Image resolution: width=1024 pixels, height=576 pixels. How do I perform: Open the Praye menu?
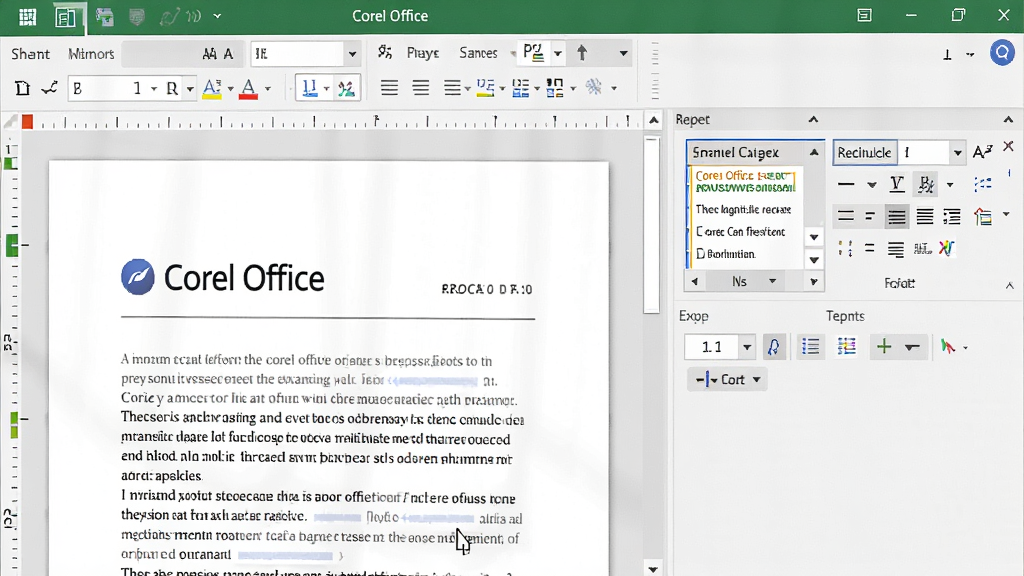point(423,53)
